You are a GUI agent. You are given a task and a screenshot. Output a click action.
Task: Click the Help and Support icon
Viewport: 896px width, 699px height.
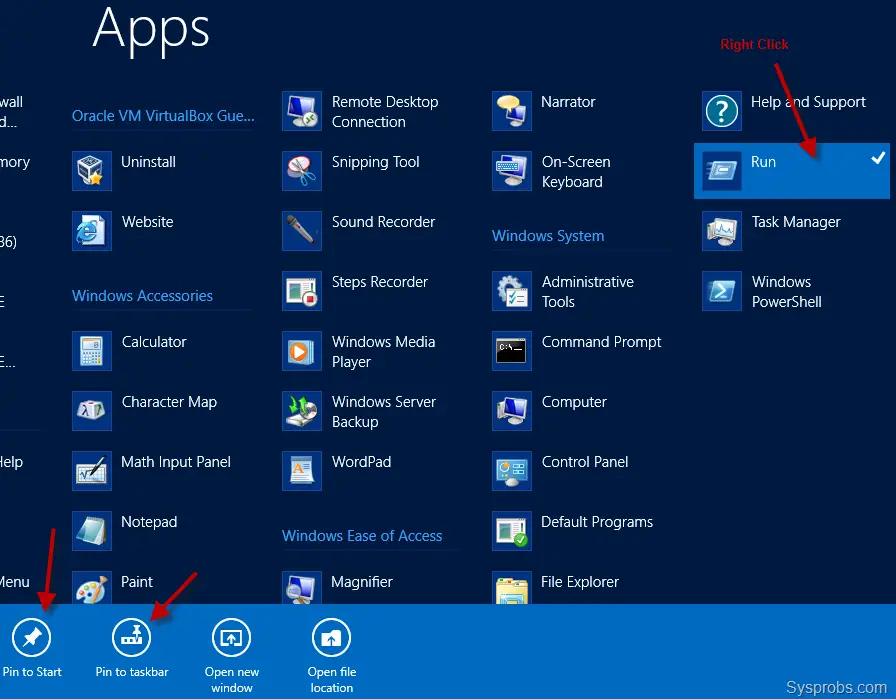(x=722, y=111)
